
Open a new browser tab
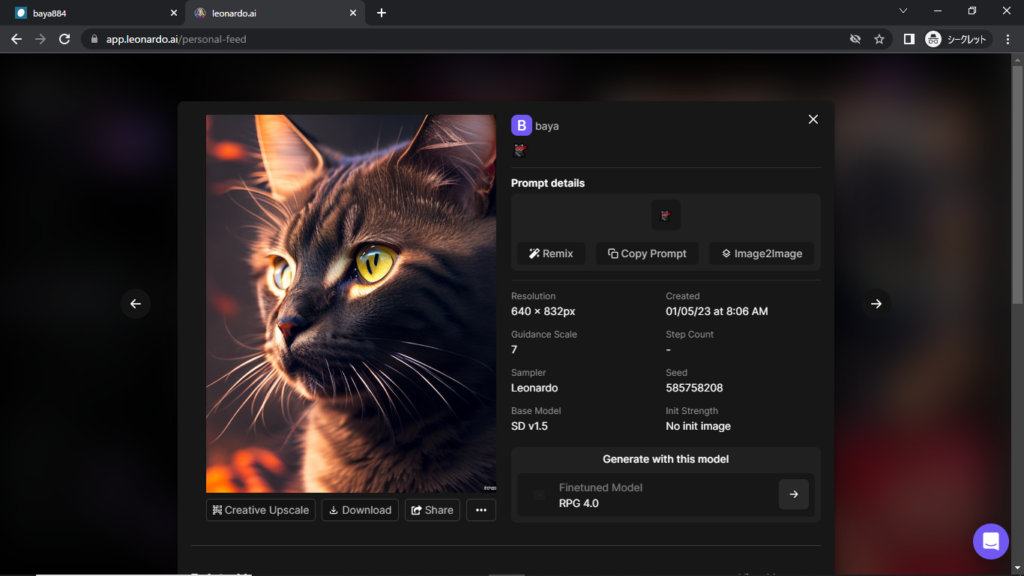pyautogui.click(x=381, y=13)
